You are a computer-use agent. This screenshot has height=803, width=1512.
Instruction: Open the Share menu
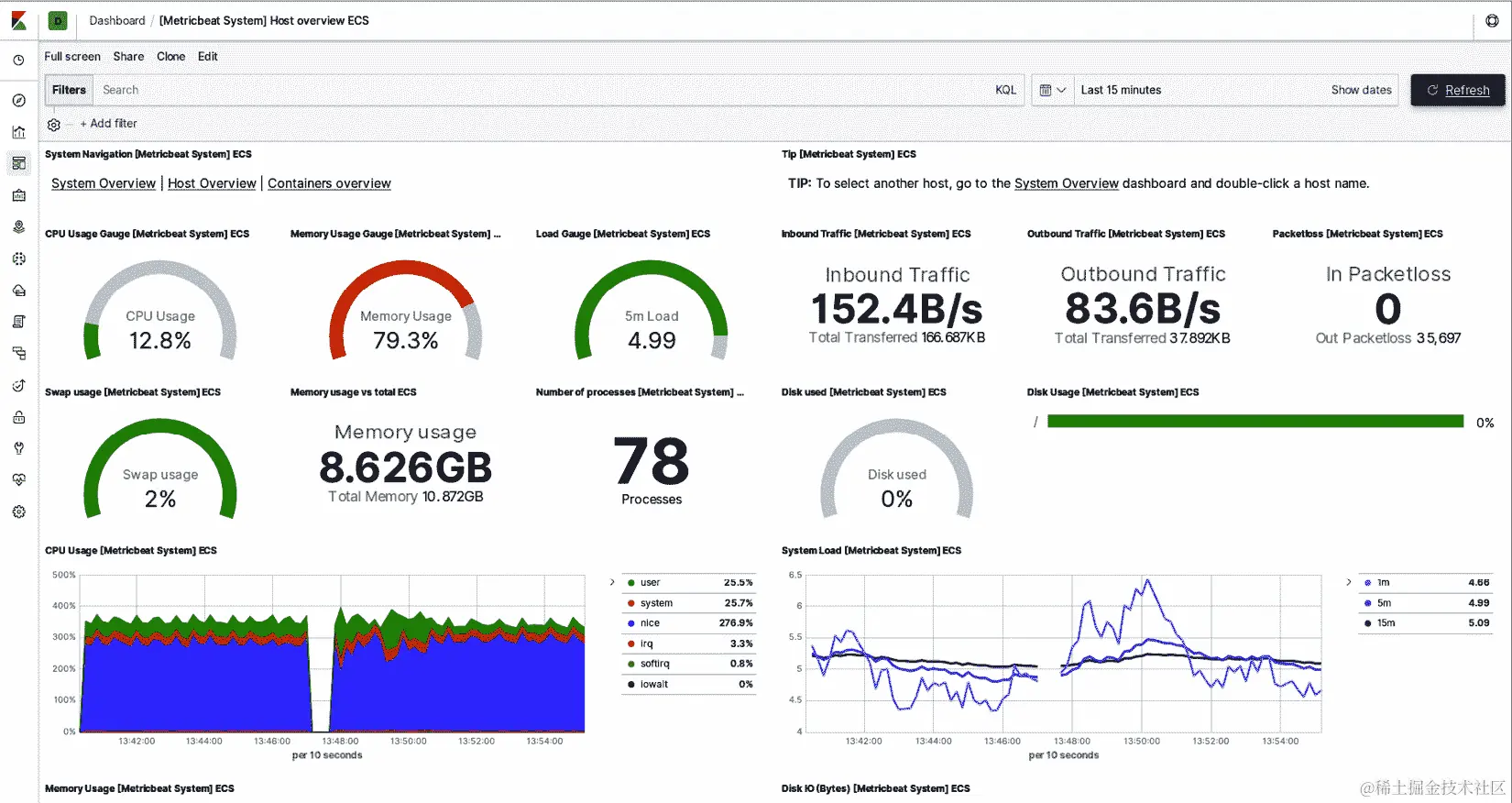point(128,57)
